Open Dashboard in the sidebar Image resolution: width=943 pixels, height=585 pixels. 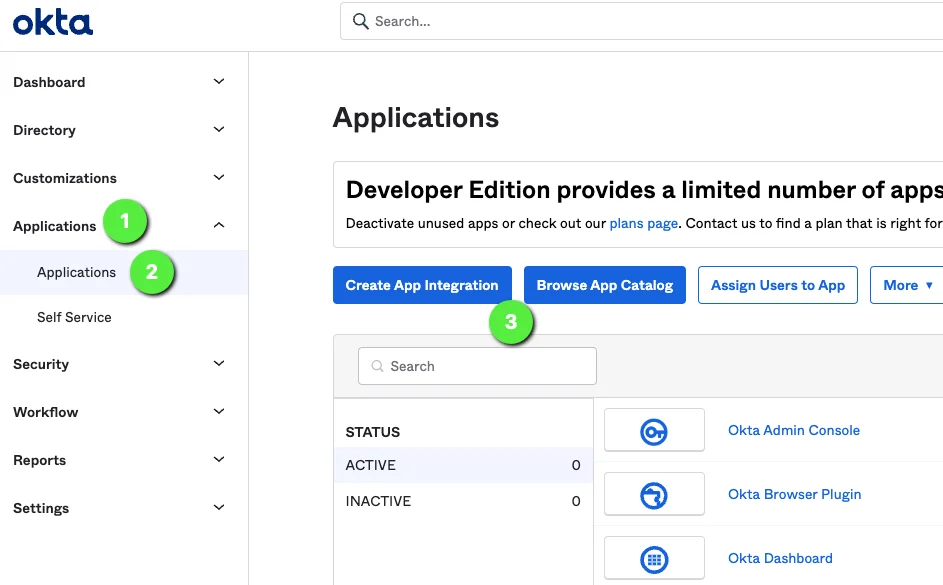click(49, 82)
